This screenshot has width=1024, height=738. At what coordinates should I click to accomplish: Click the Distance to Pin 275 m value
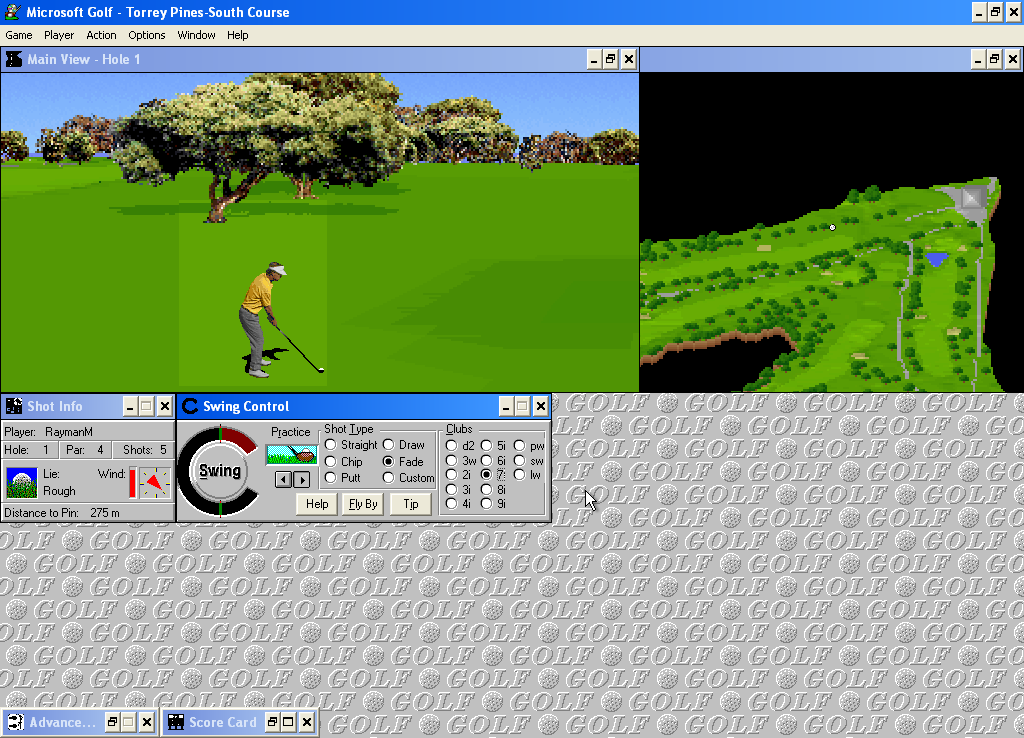(x=104, y=513)
